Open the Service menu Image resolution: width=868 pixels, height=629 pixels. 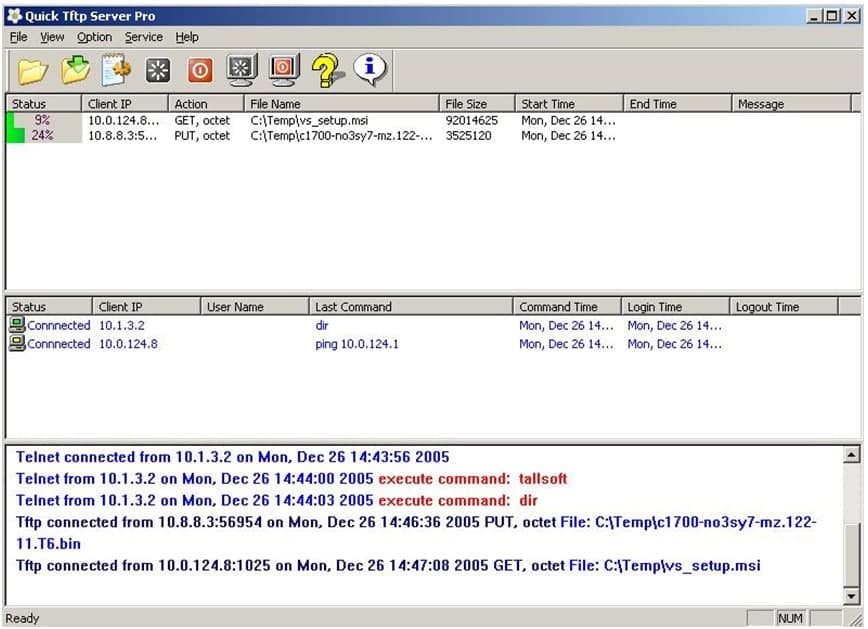(x=143, y=37)
